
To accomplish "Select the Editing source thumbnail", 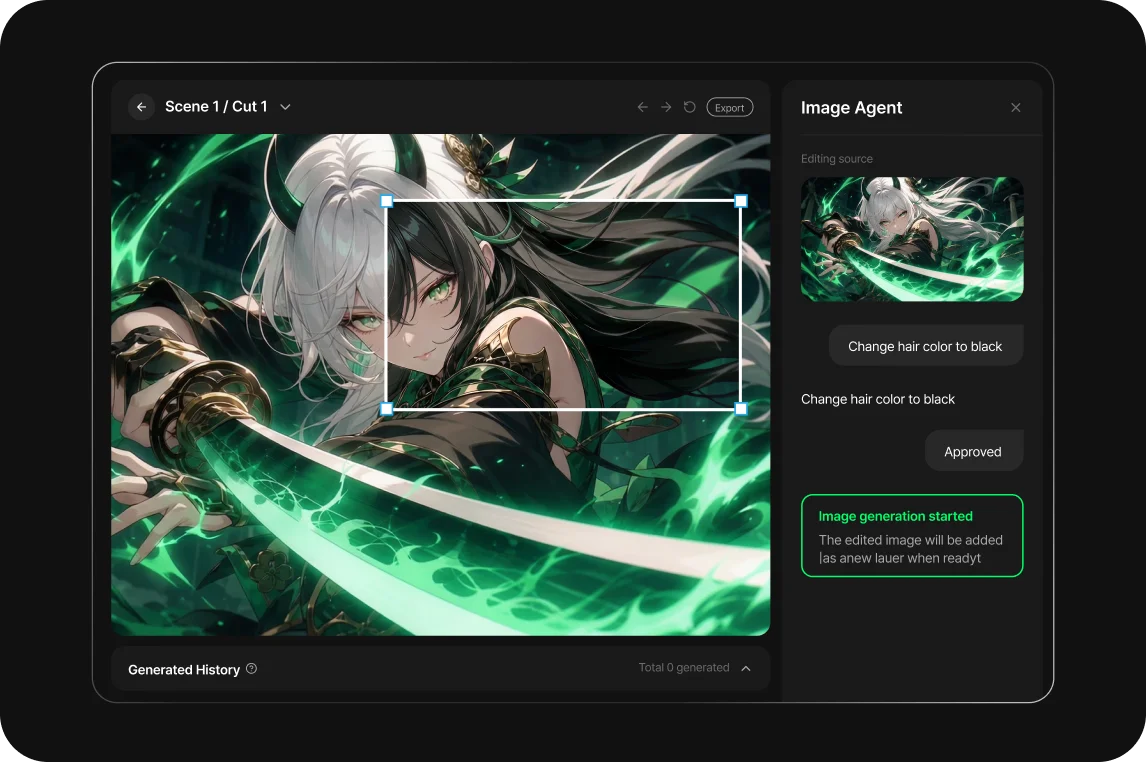I will pyautogui.click(x=912, y=239).
